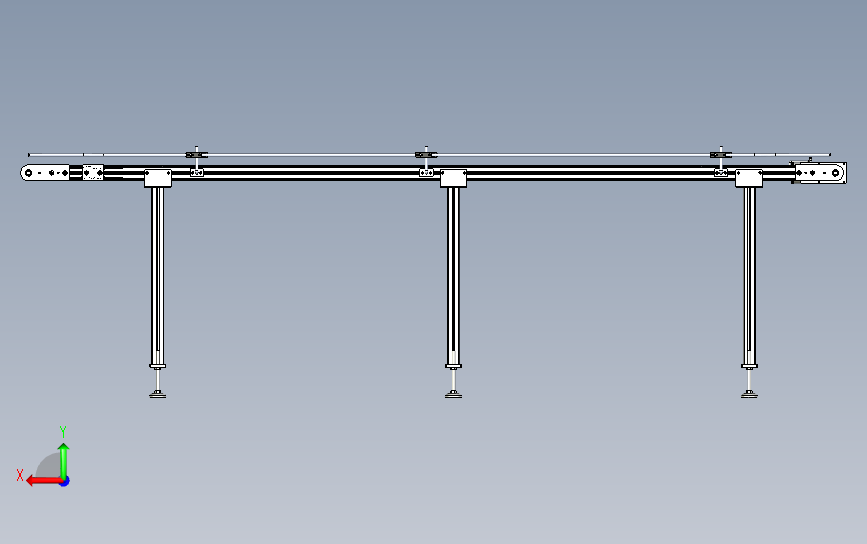Select the right support leg column
The height and width of the screenshot is (544, 867).
point(749,276)
